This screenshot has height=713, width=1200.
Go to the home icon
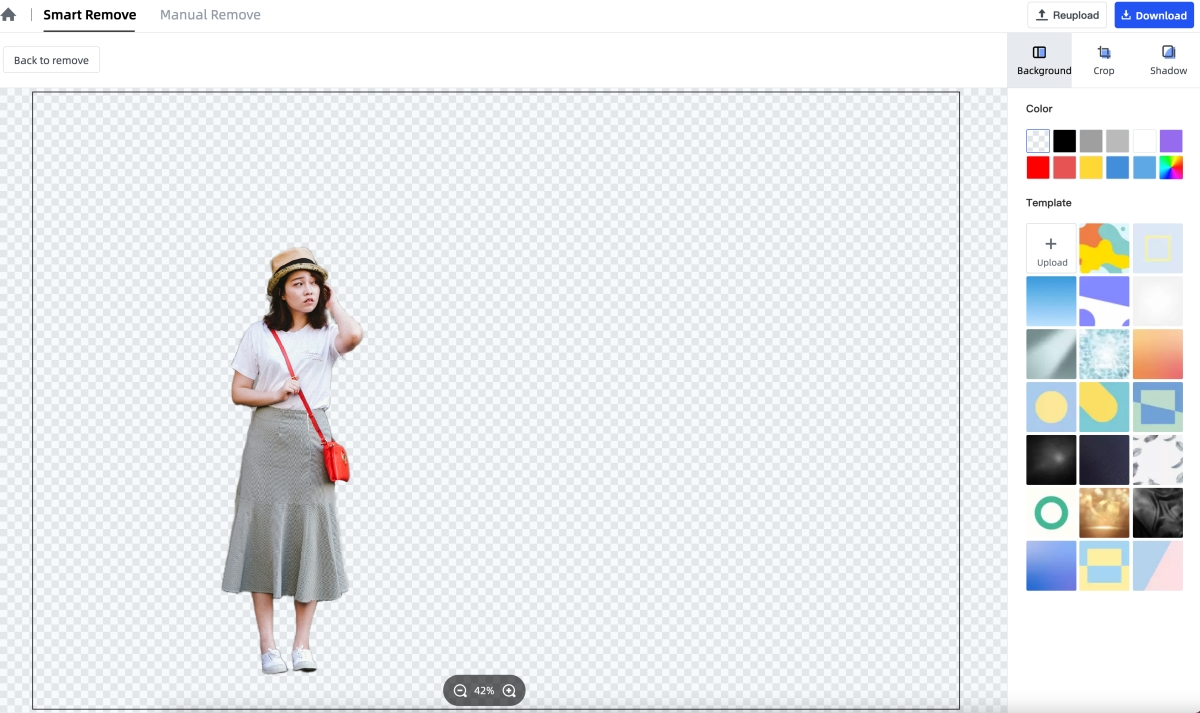[9, 15]
